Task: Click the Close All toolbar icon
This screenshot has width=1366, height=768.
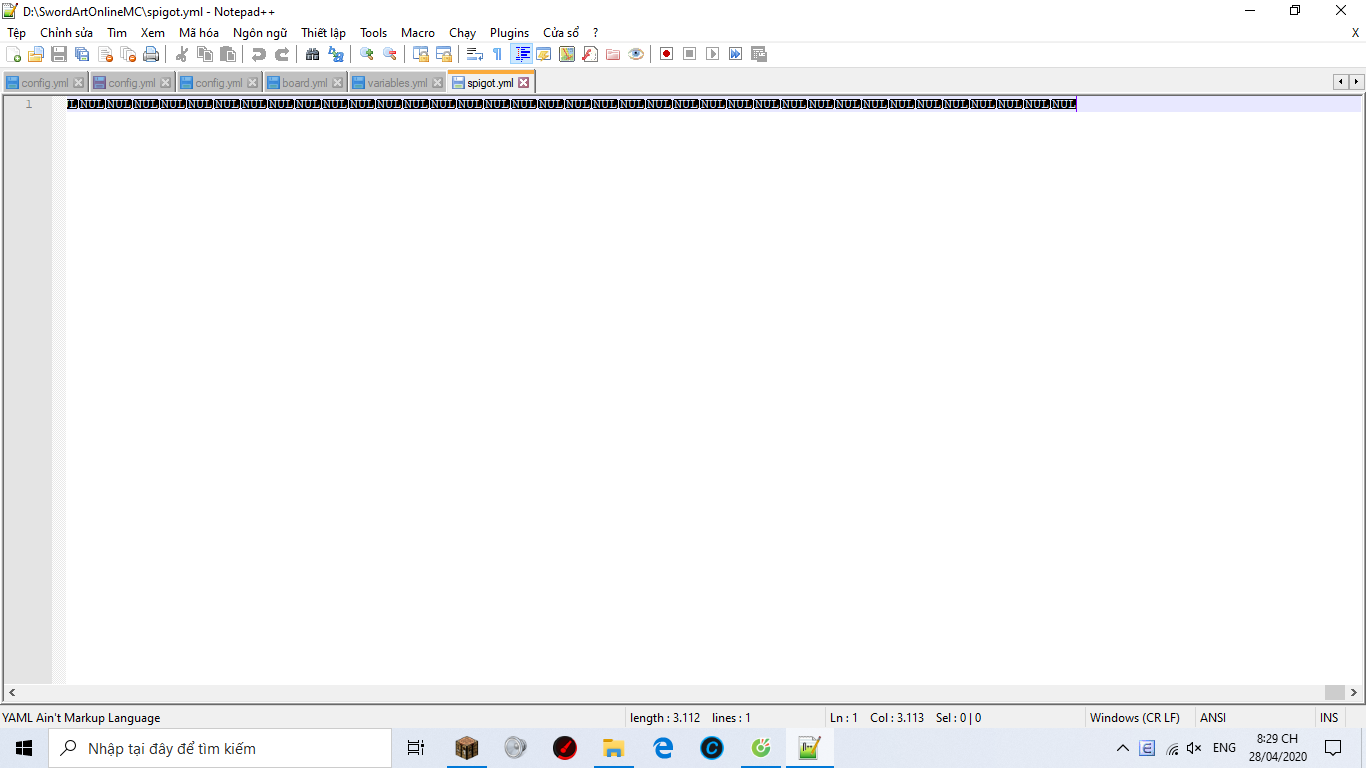Action: click(128, 54)
